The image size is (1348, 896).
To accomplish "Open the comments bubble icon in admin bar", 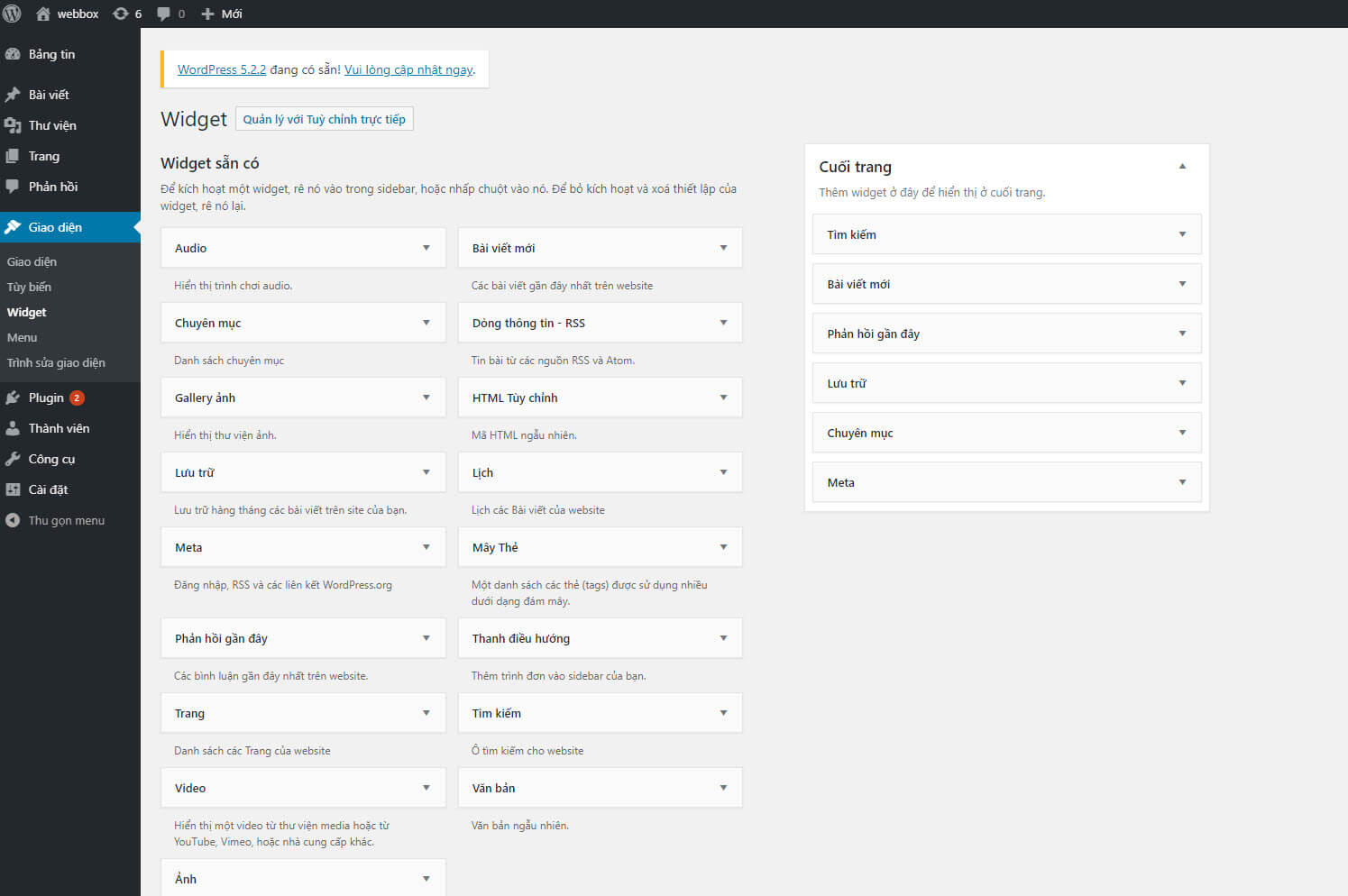I will (164, 14).
